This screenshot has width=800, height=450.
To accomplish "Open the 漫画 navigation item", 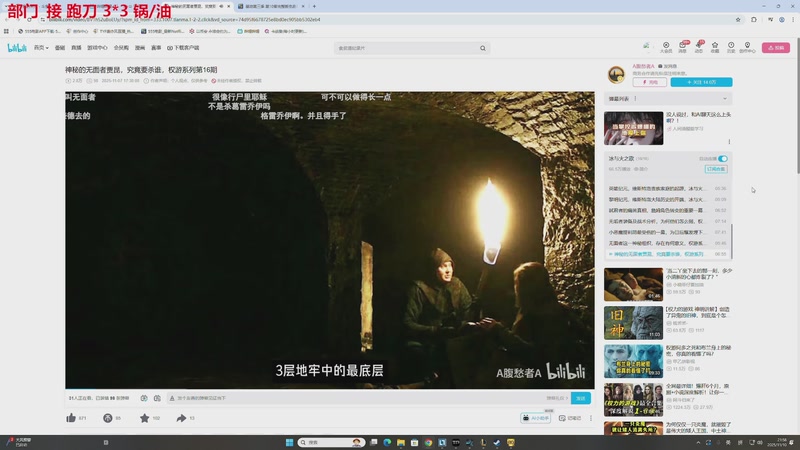I will (140, 47).
